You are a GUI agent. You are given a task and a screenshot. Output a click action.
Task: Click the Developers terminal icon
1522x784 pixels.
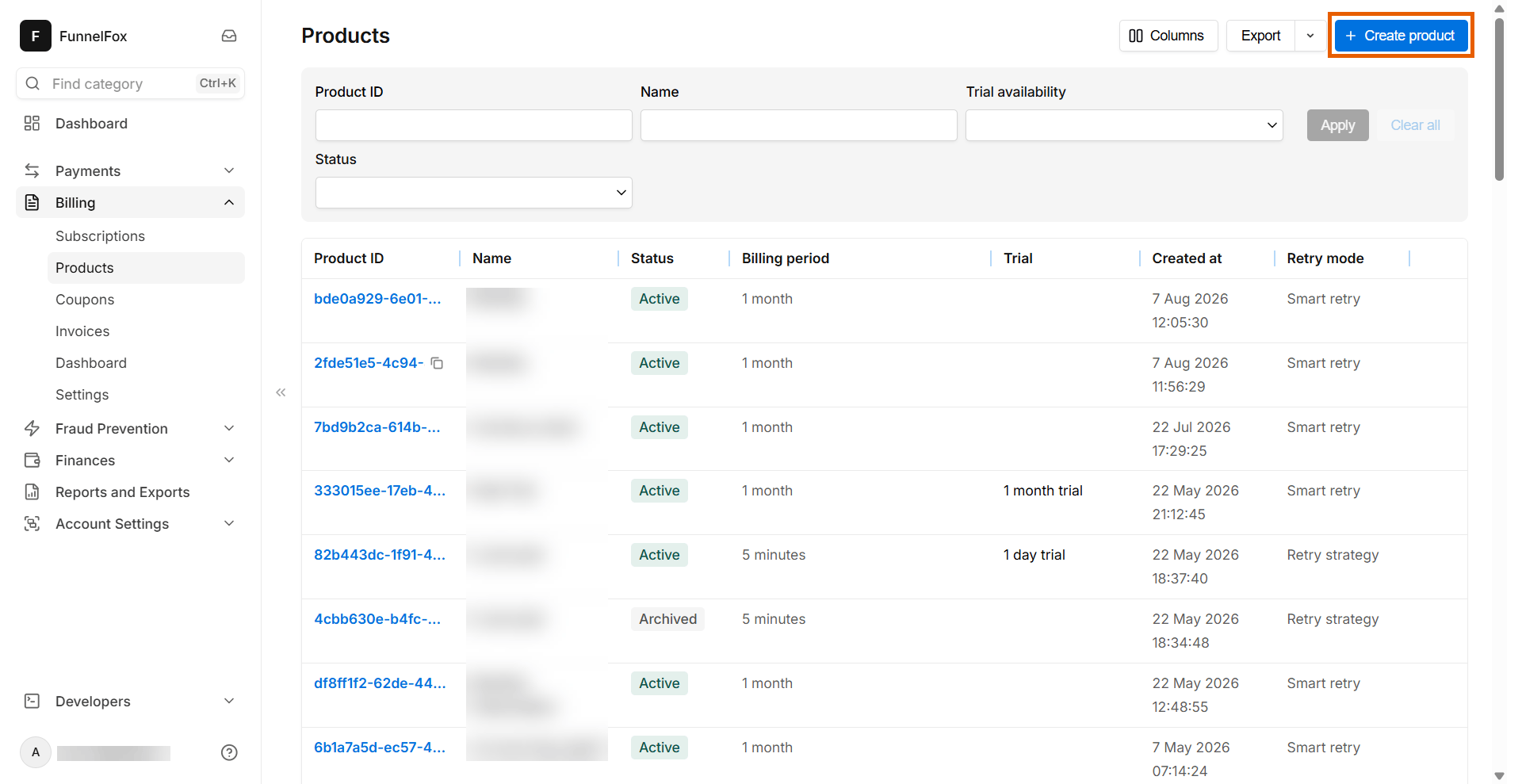point(32,701)
